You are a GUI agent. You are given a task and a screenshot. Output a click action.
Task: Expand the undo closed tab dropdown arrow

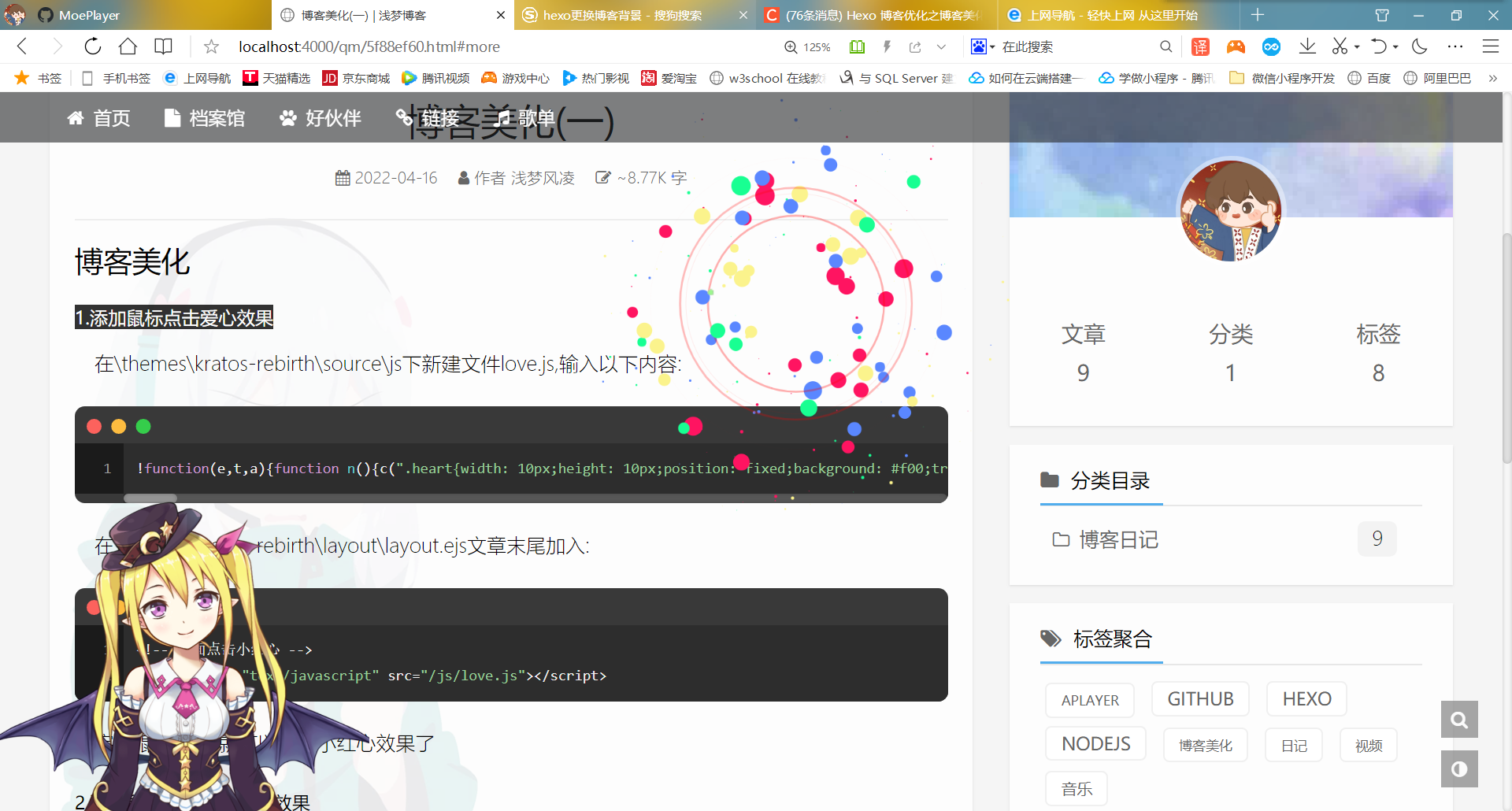tap(1395, 47)
